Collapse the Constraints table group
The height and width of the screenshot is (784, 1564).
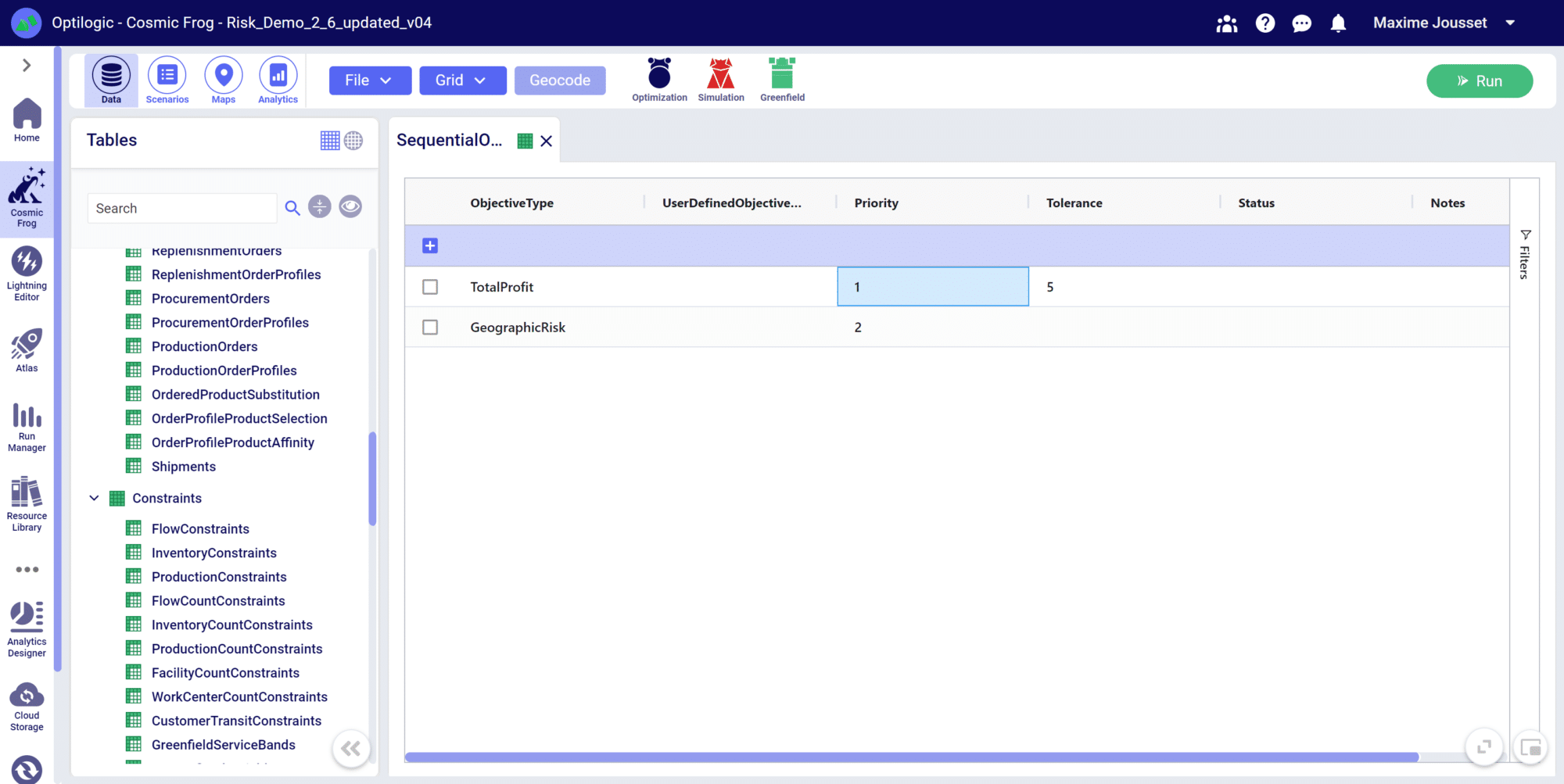[x=94, y=499]
